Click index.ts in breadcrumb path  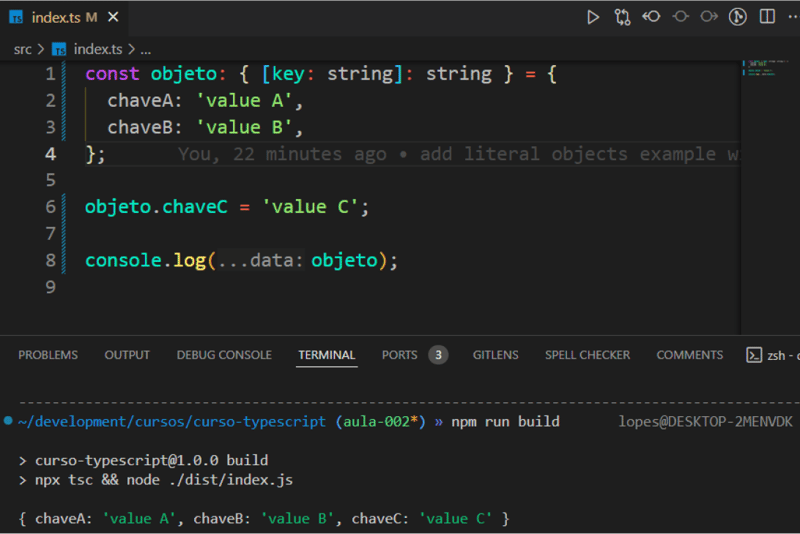pos(97,49)
